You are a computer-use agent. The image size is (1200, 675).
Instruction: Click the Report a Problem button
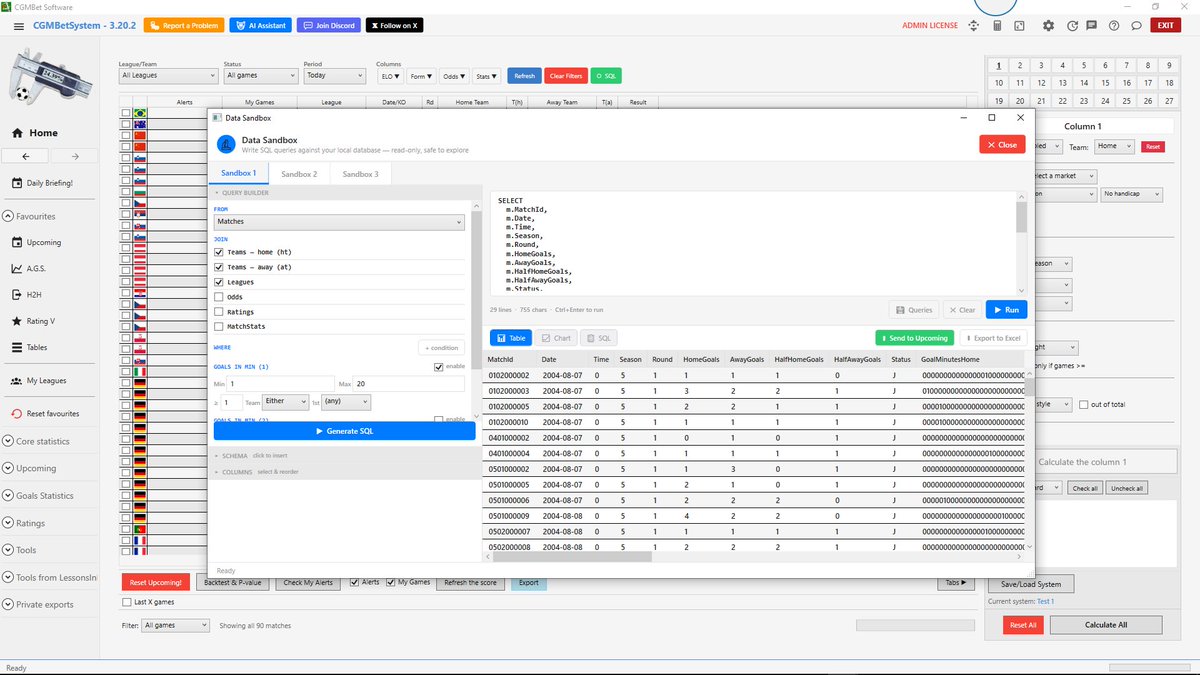tap(184, 25)
